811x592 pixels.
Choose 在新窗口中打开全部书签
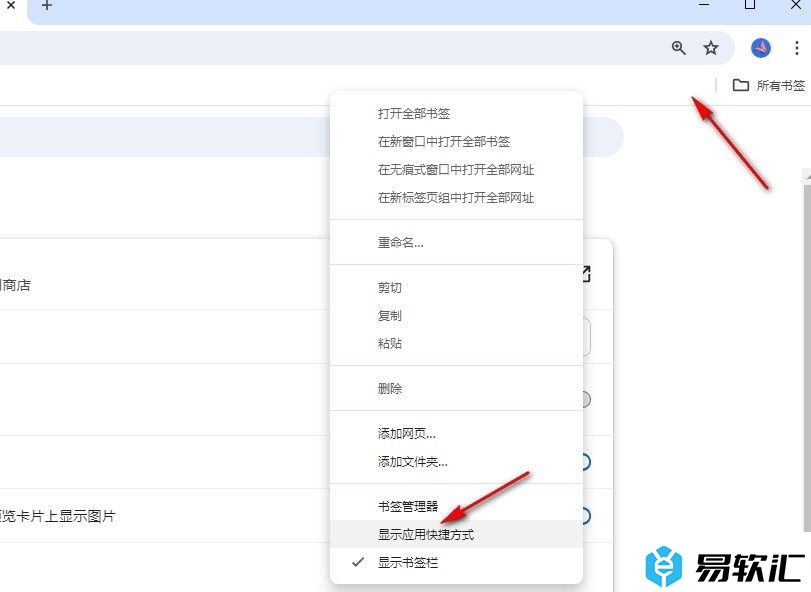pos(444,142)
